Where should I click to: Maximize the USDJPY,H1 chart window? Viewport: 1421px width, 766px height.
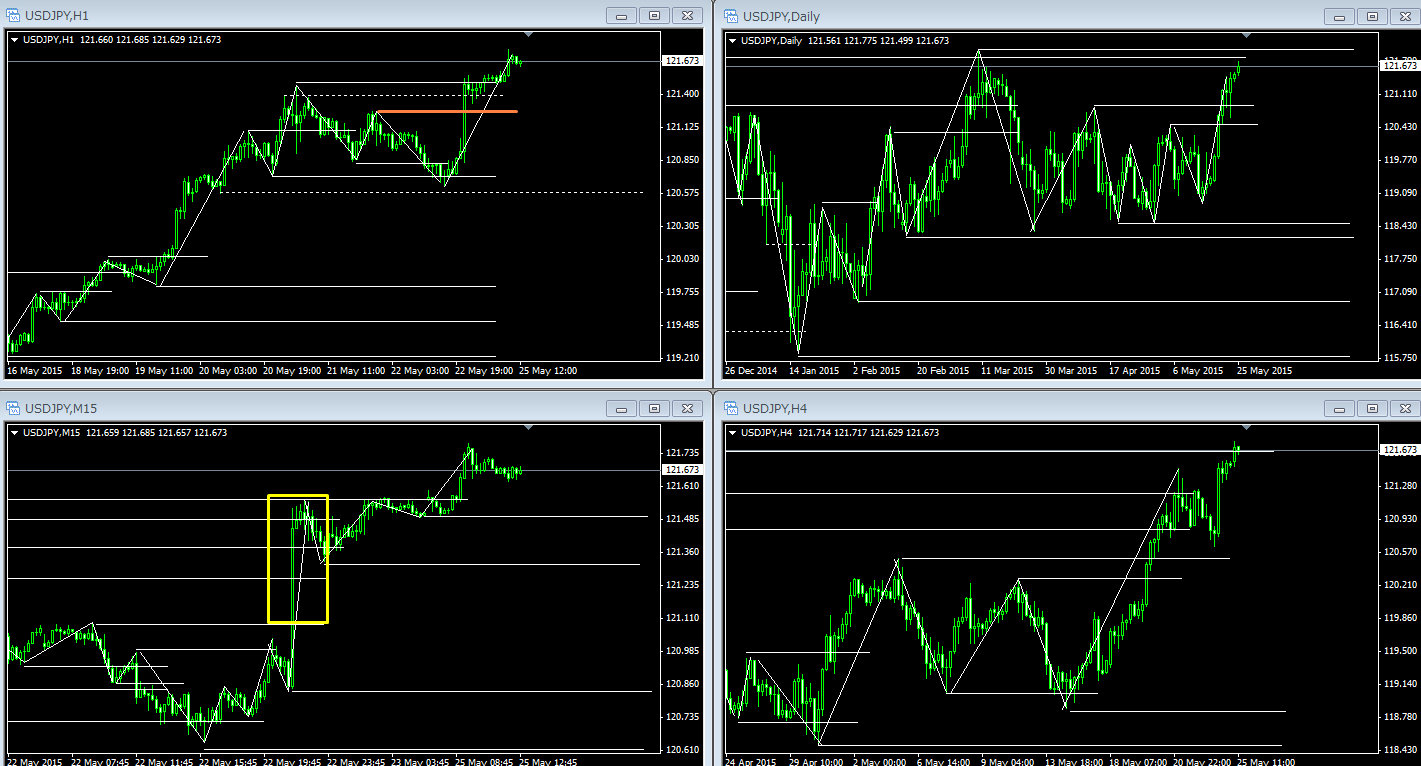coord(654,15)
